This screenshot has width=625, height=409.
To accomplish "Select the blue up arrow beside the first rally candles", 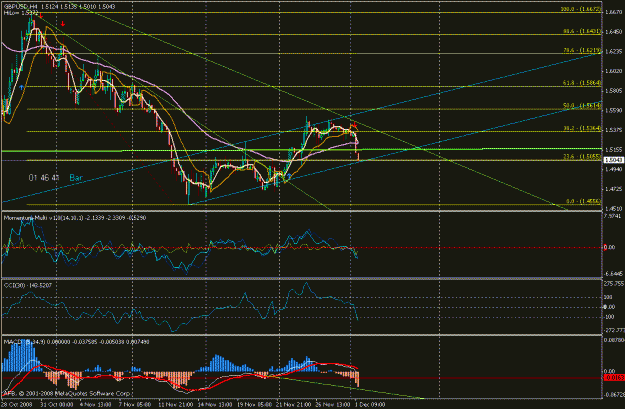I will [21, 87].
